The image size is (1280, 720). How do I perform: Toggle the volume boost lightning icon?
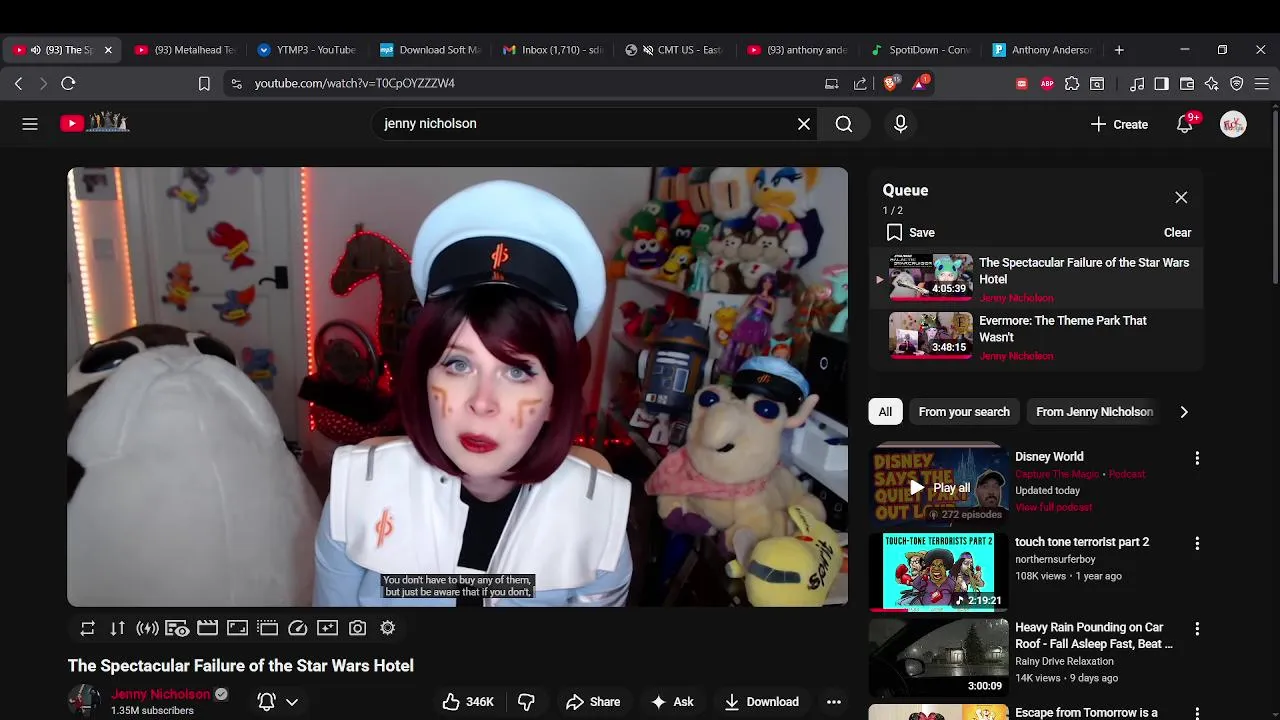148,628
